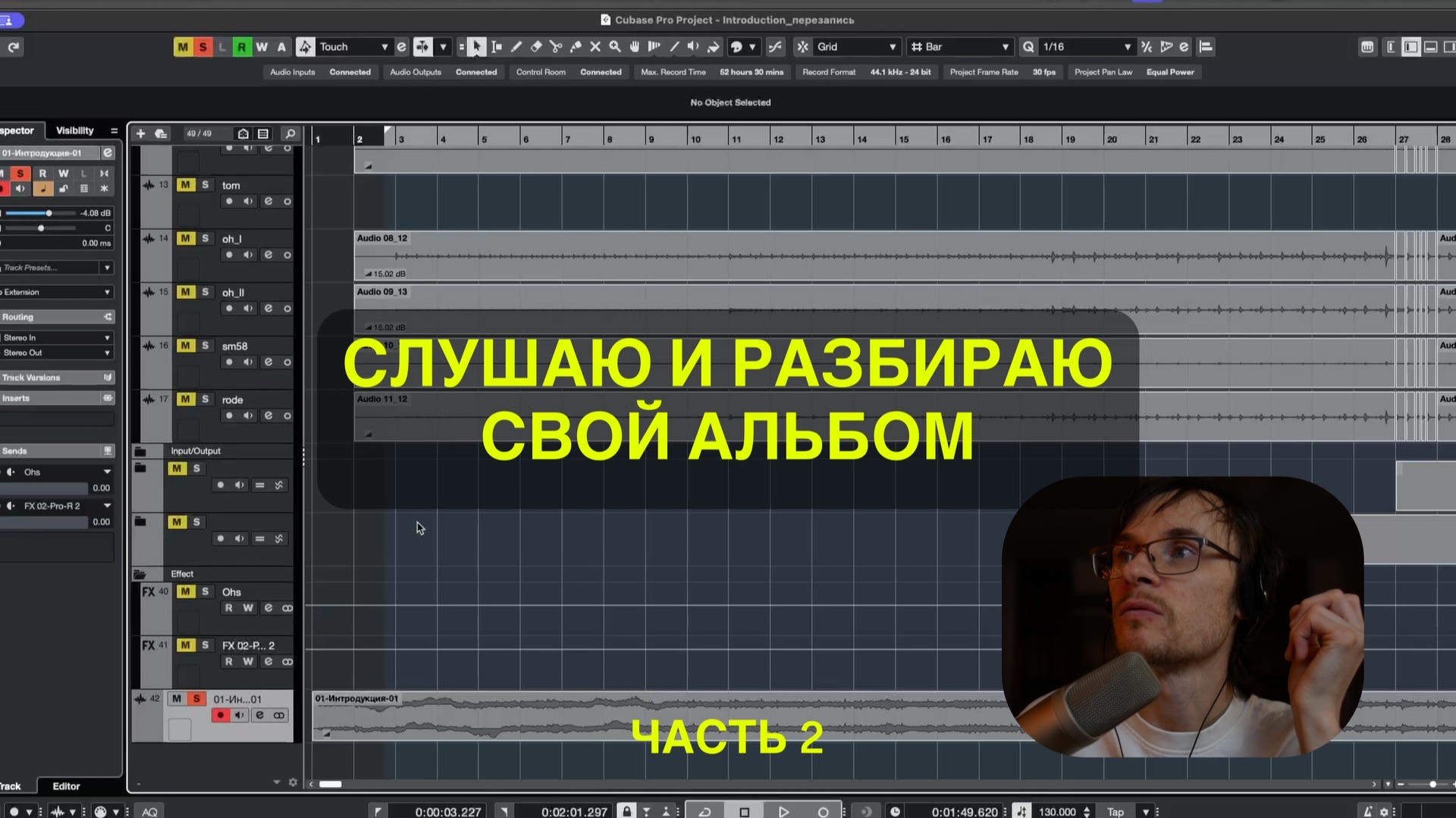Select the Comp hand tool
The height and width of the screenshot is (818, 1456).
click(635, 47)
